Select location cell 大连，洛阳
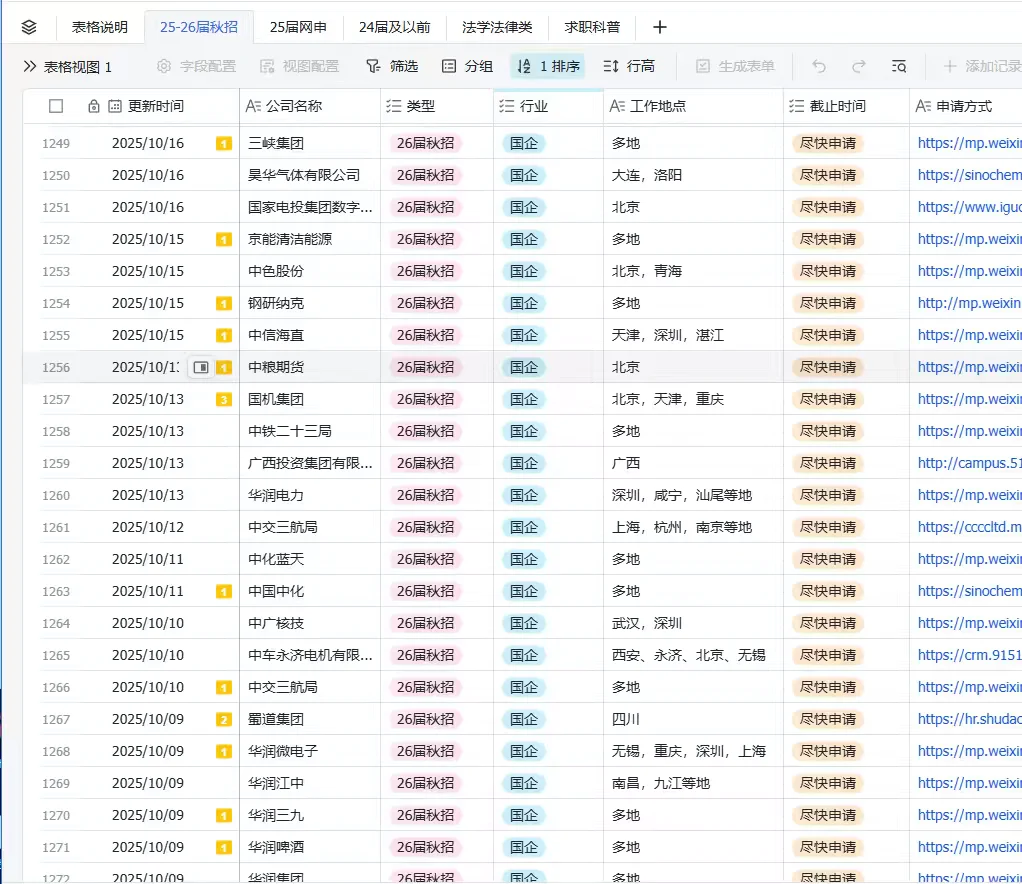Screen dimensions: 1022x884 pyautogui.click(x=693, y=175)
